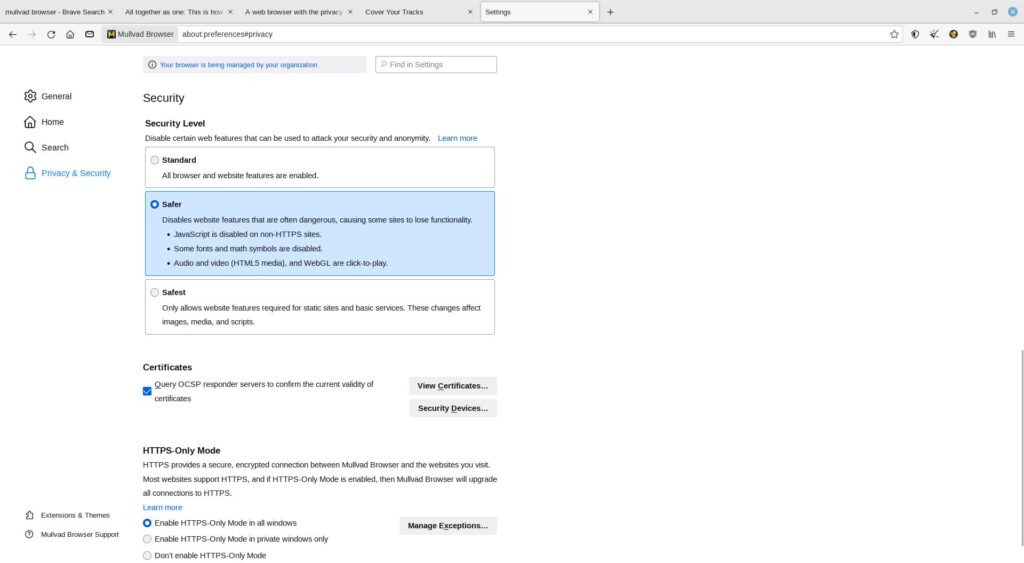
Task: Reload the current page
Action: [x=51, y=34]
